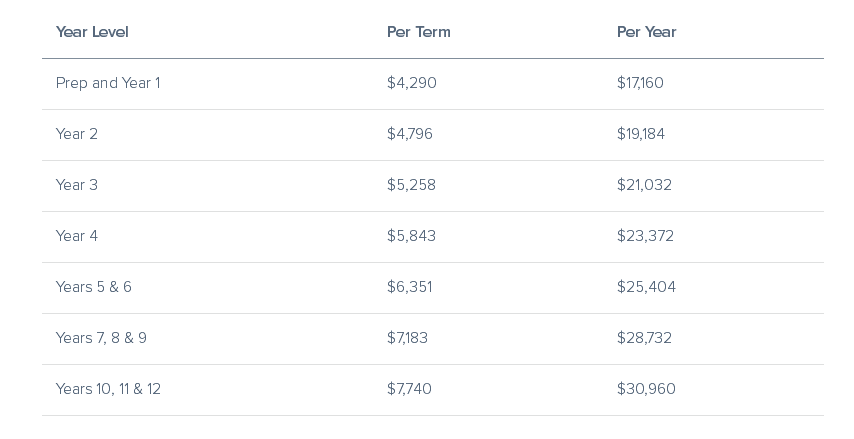
Task: Click the Year Level column header
Action: (92, 32)
